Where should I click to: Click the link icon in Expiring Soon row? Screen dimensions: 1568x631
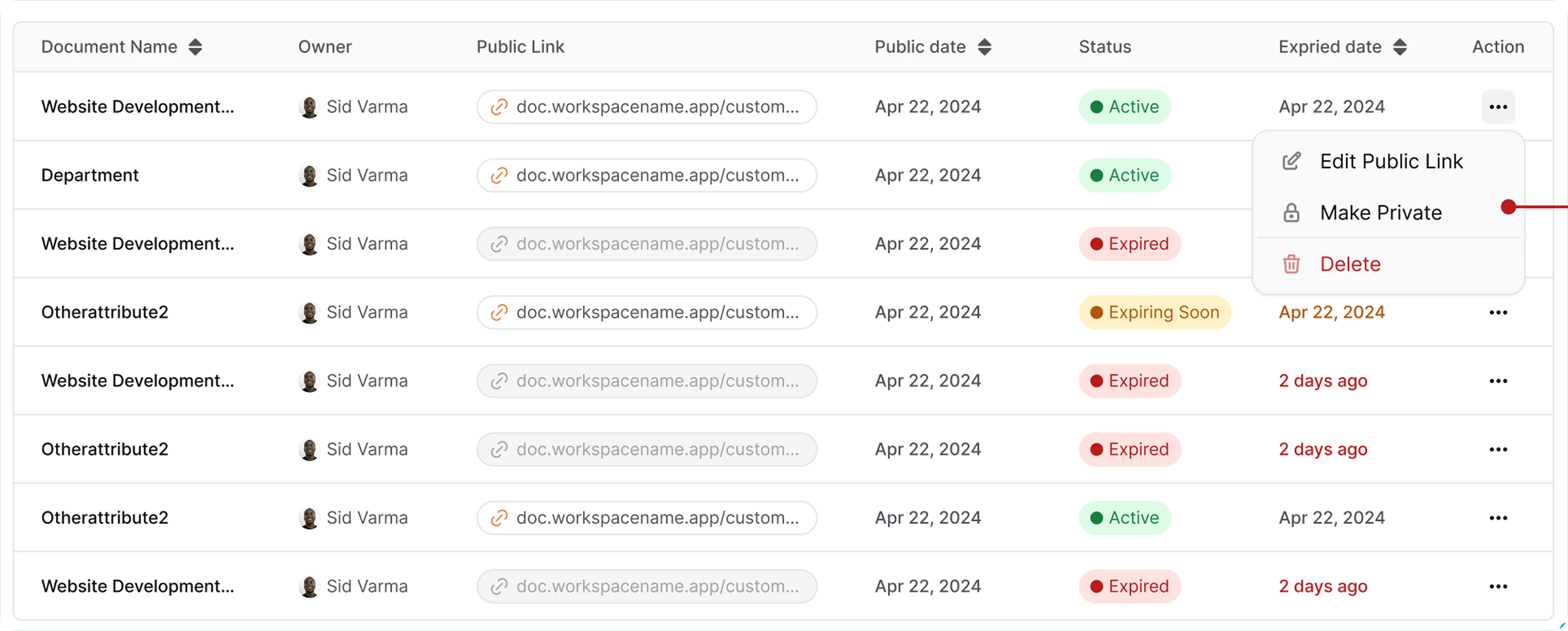[x=499, y=312]
